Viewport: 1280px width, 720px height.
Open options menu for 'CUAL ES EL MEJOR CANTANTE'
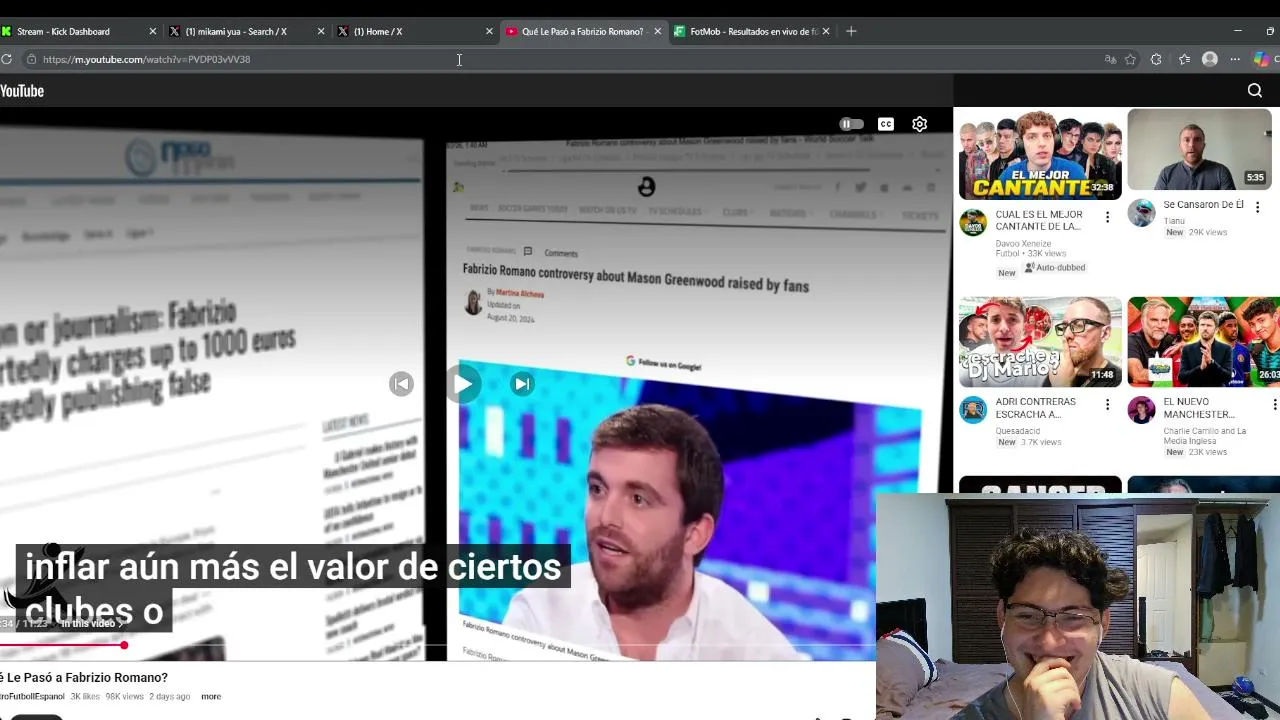[x=1107, y=217]
